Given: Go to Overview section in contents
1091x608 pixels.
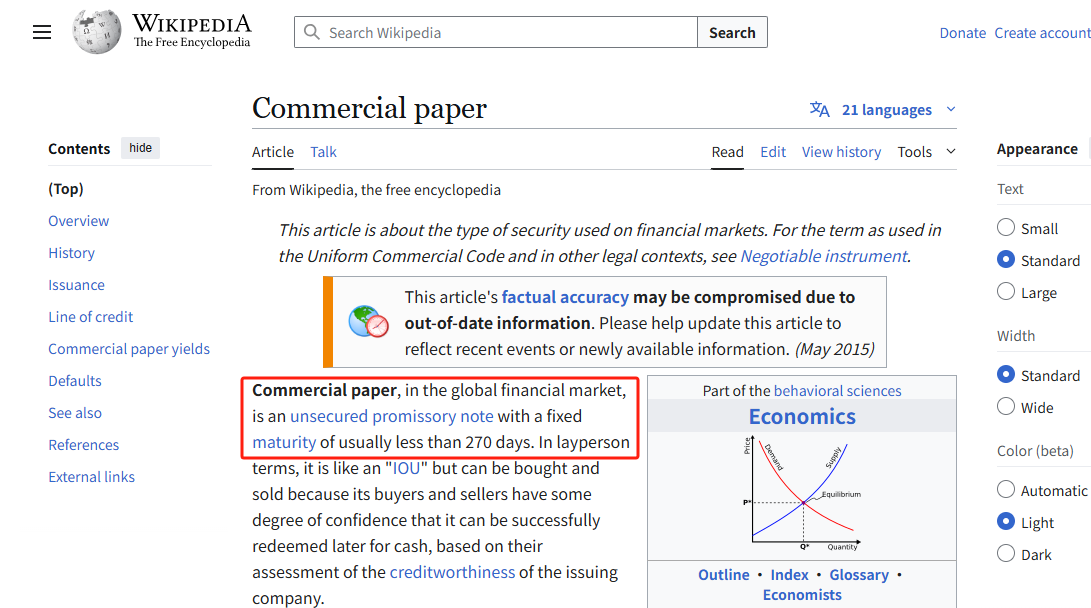Looking at the screenshot, I should 79,221.
